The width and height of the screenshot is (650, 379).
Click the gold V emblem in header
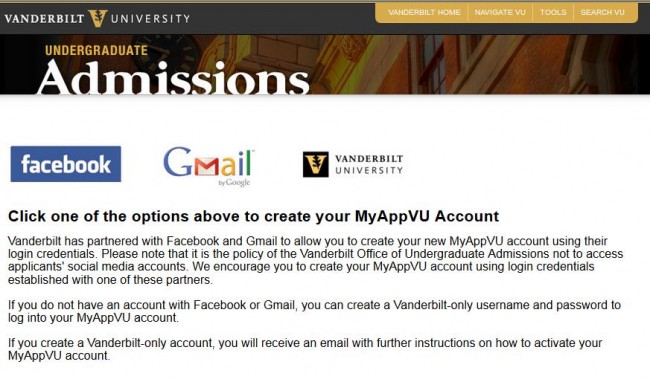click(98, 18)
